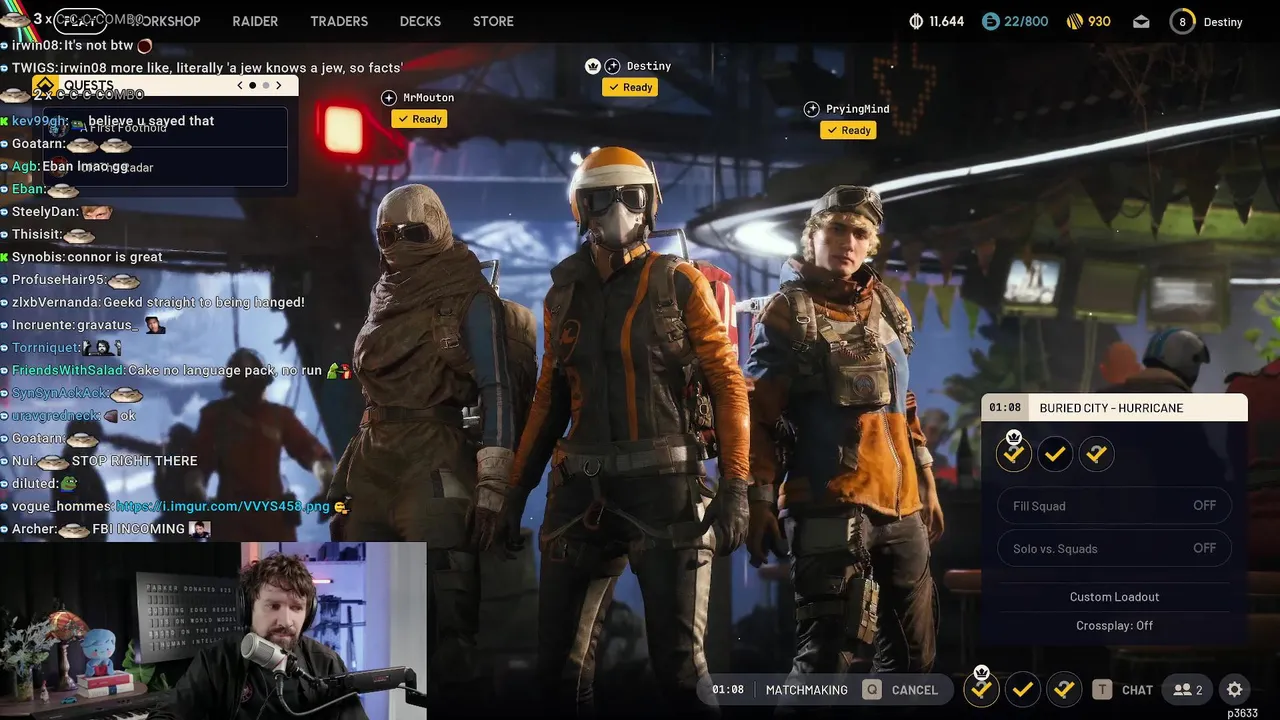This screenshot has height=720, width=1280.
Task: Open the imgur link in stream chat
Action: pos(223,506)
